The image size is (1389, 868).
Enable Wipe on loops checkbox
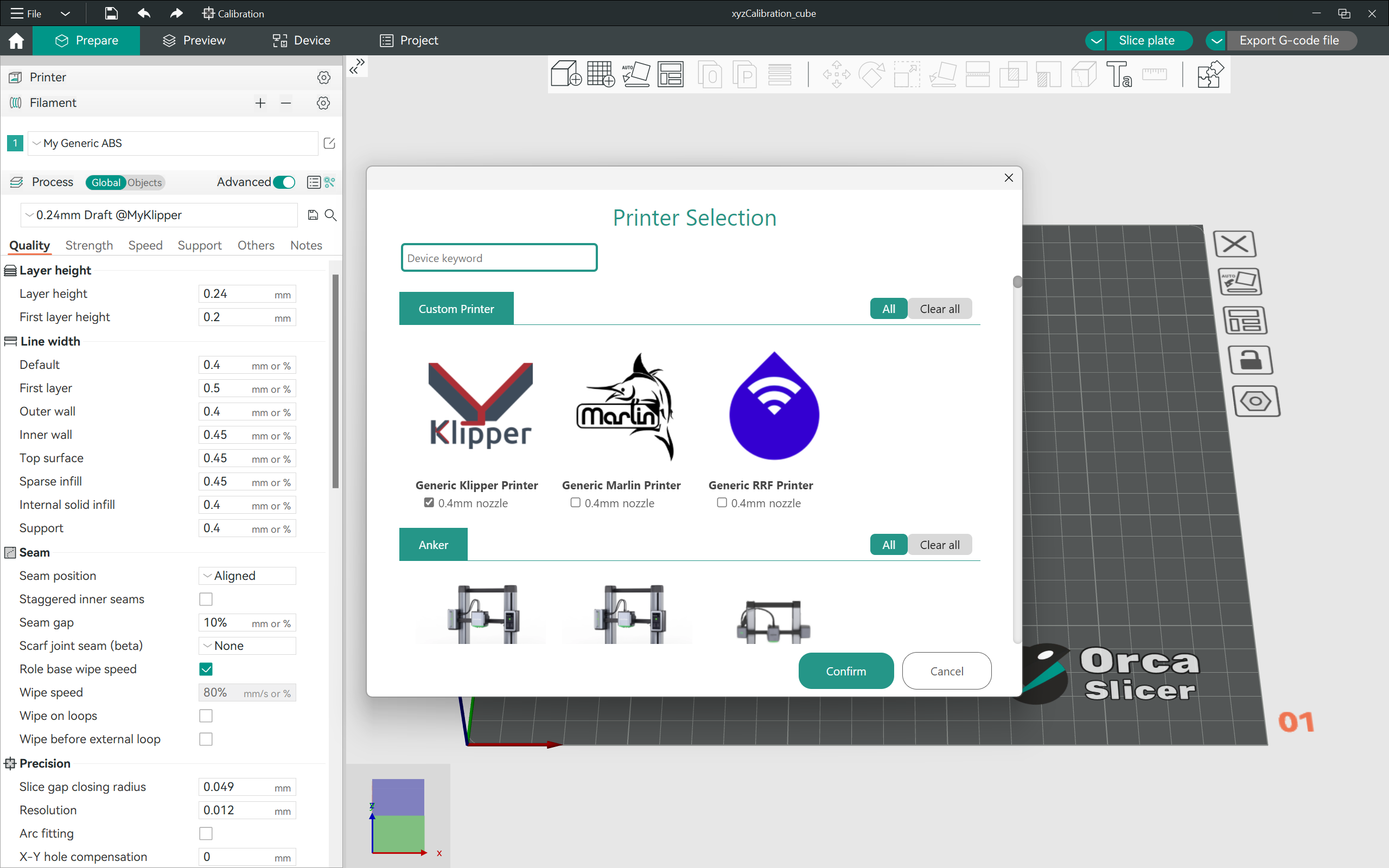206,716
